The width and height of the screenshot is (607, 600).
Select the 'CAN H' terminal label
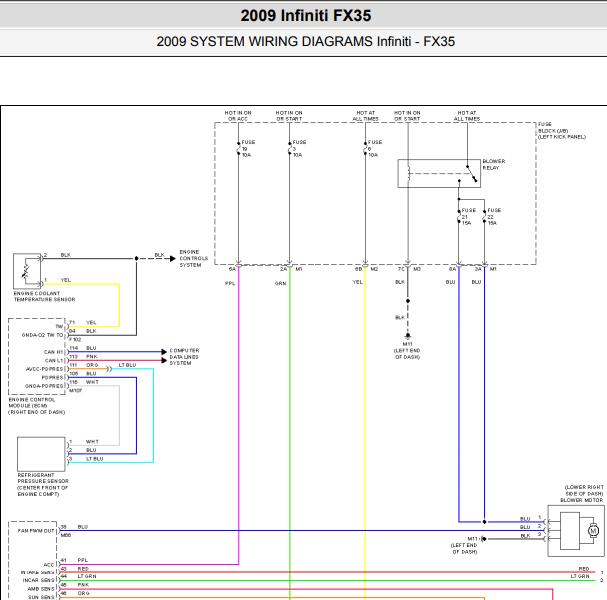[x=53, y=352]
